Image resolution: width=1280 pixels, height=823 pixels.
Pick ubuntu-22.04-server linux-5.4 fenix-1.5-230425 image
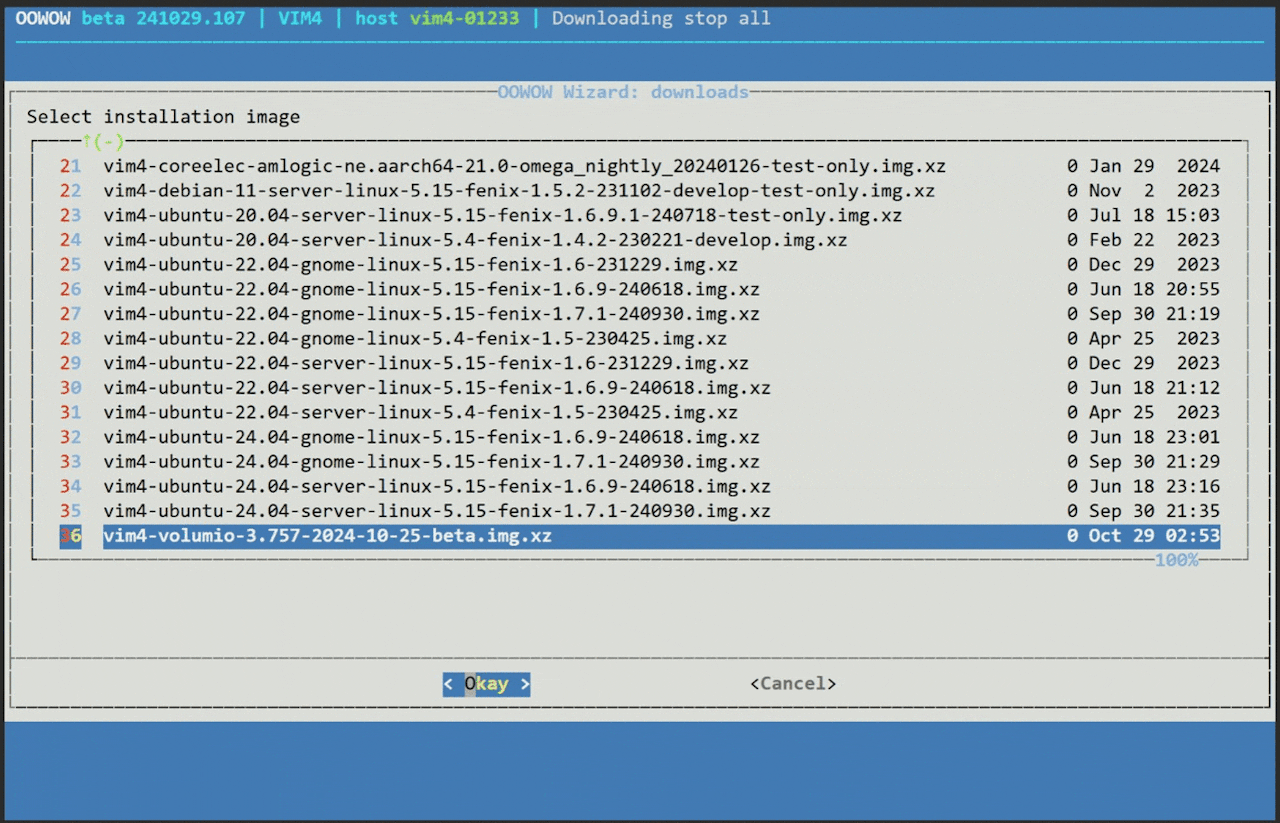[640, 412]
